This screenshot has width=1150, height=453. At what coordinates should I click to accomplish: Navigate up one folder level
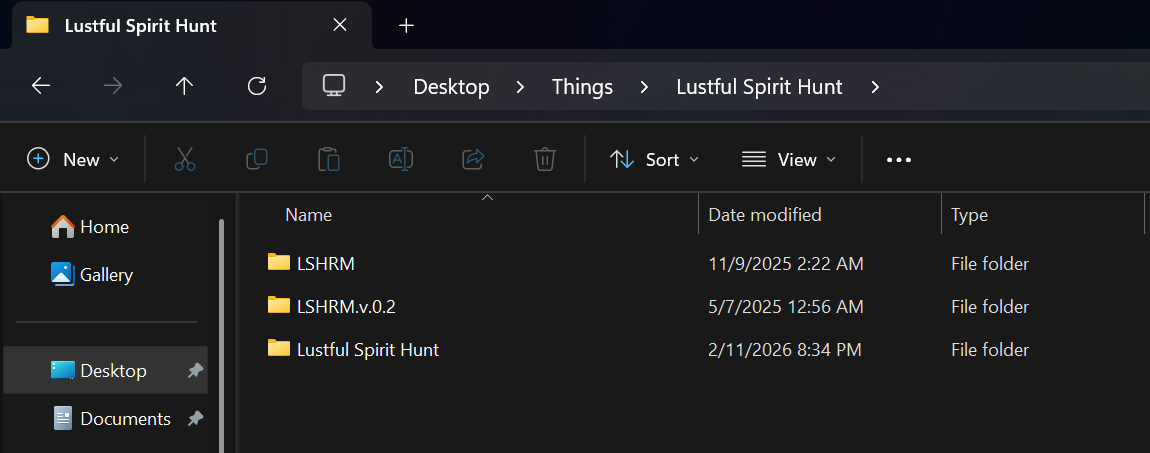click(x=184, y=87)
